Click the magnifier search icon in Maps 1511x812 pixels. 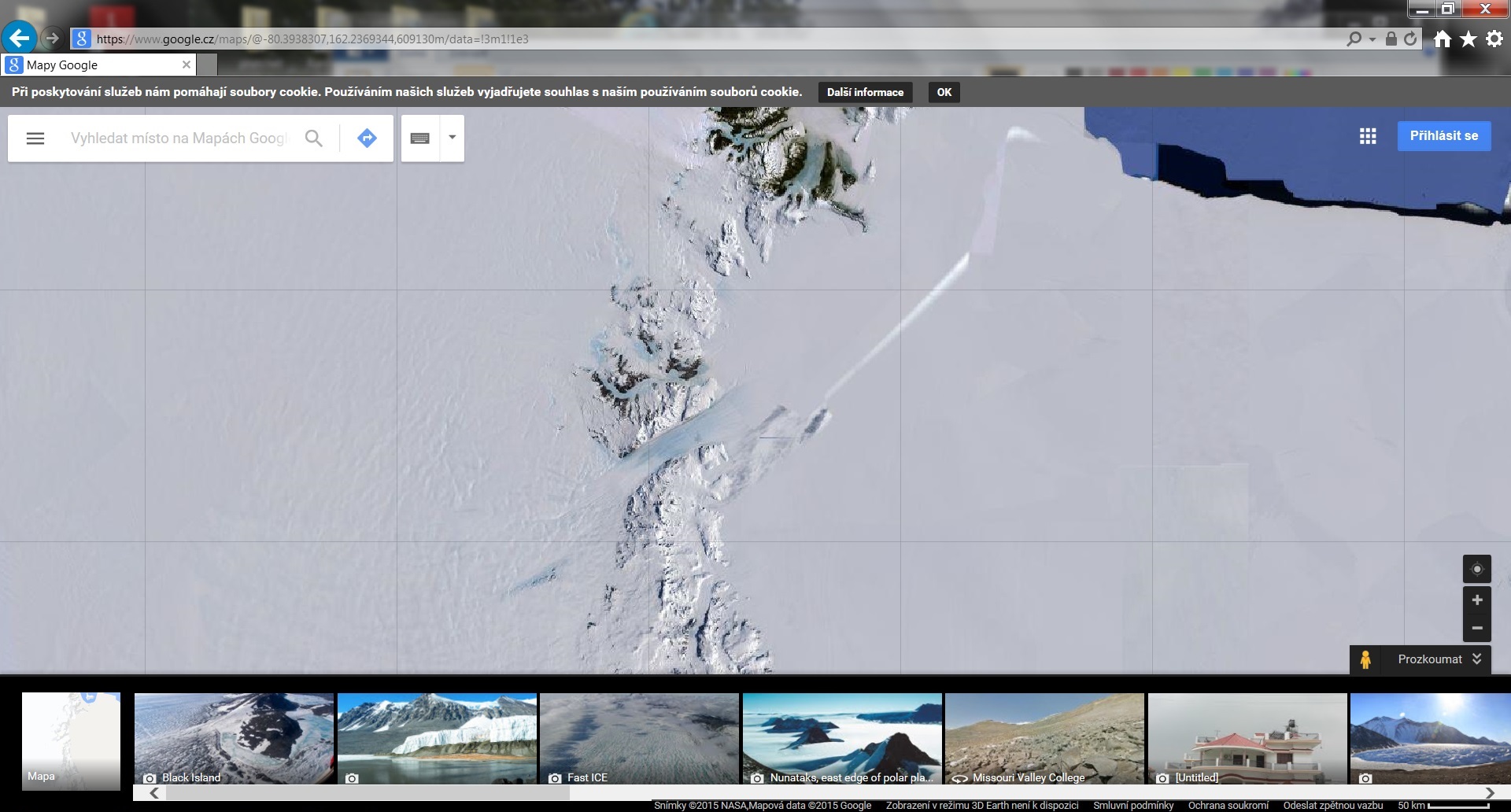[x=313, y=138]
